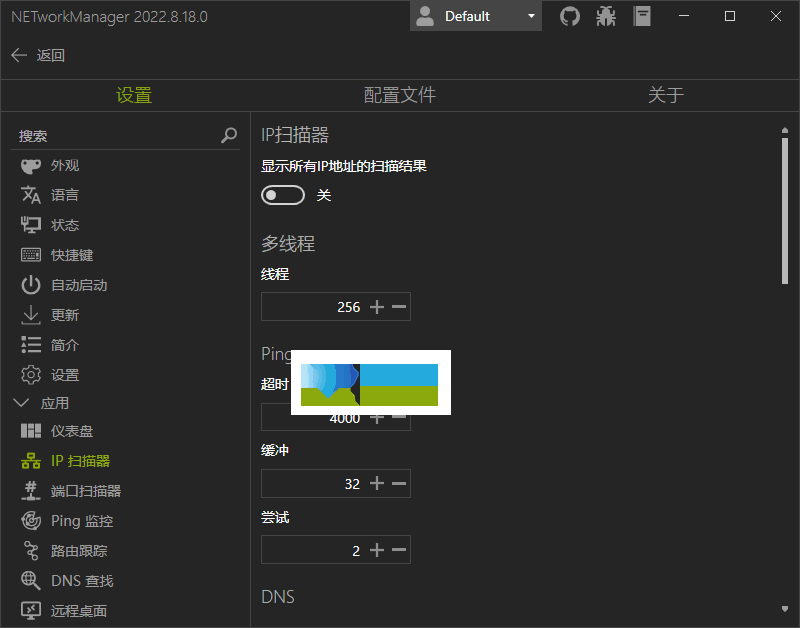Click the DNS 查找 globe icon

pyautogui.click(x=31, y=581)
